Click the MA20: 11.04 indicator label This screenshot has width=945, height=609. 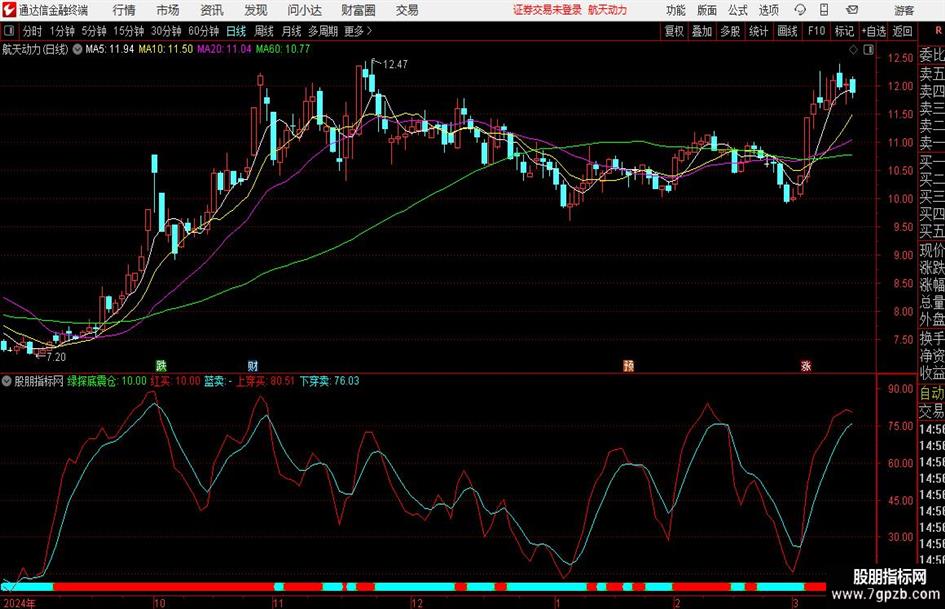224,49
